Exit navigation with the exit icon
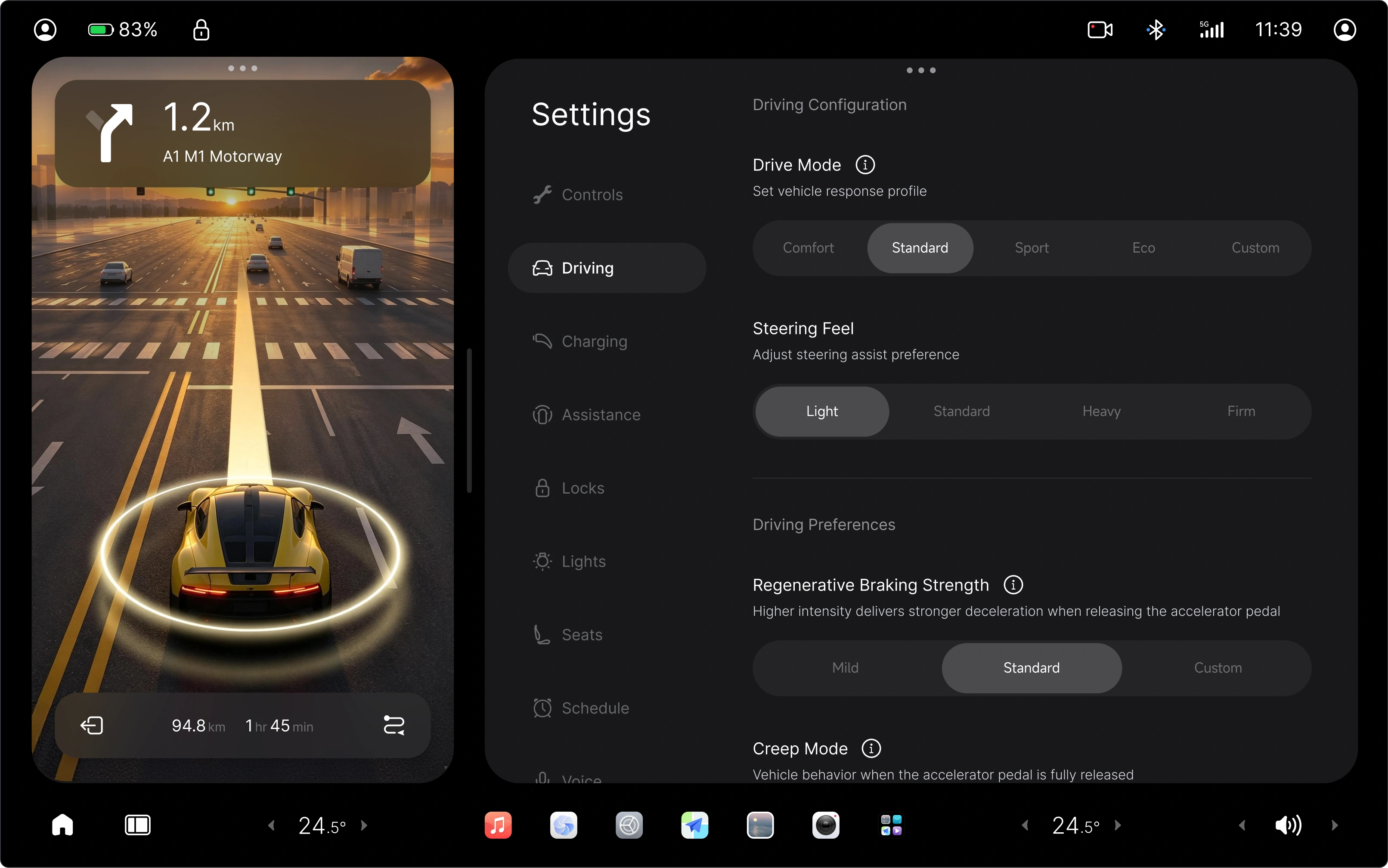 [92, 726]
